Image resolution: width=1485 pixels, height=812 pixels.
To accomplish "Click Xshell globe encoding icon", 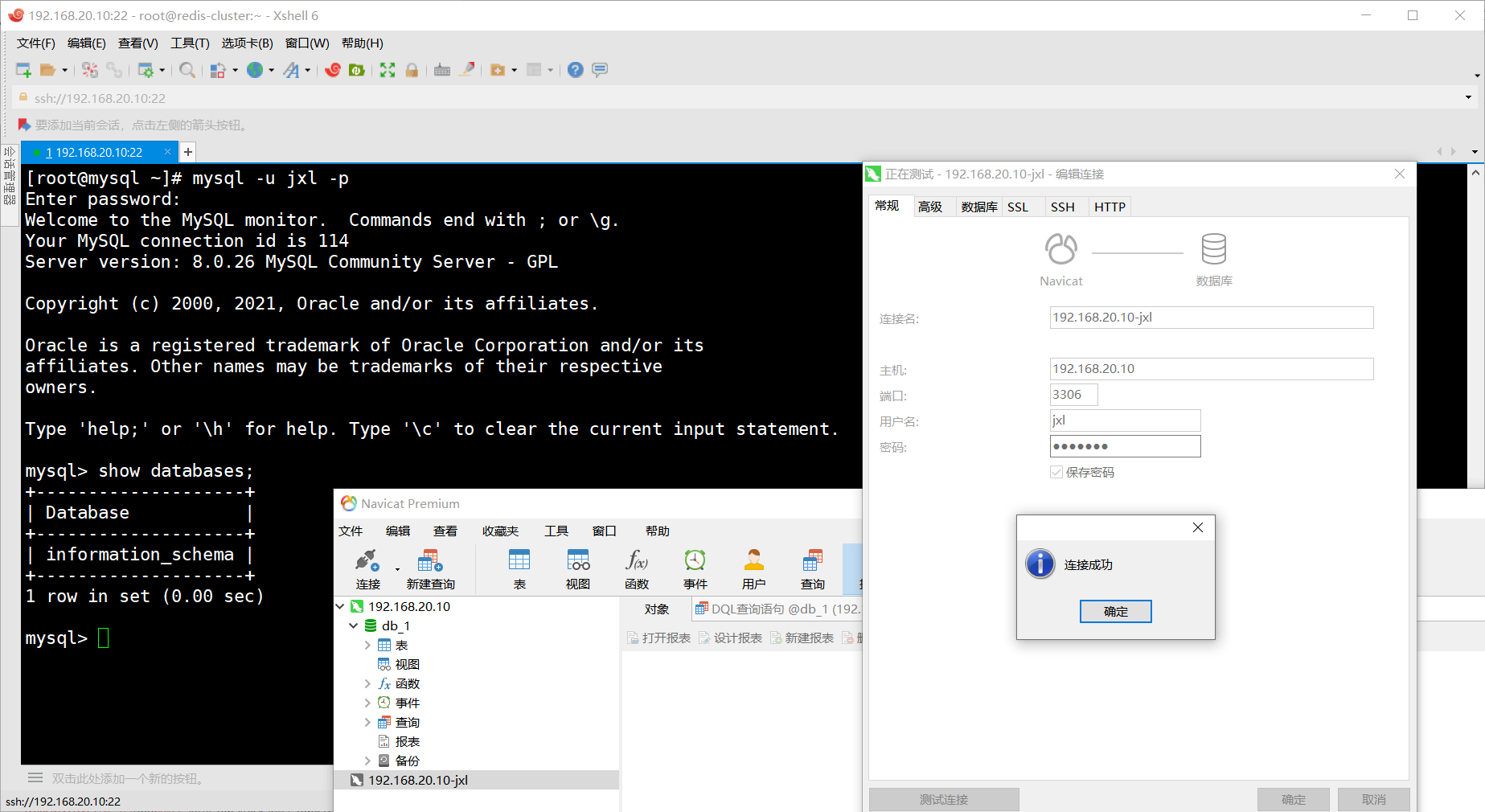I will [x=255, y=70].
